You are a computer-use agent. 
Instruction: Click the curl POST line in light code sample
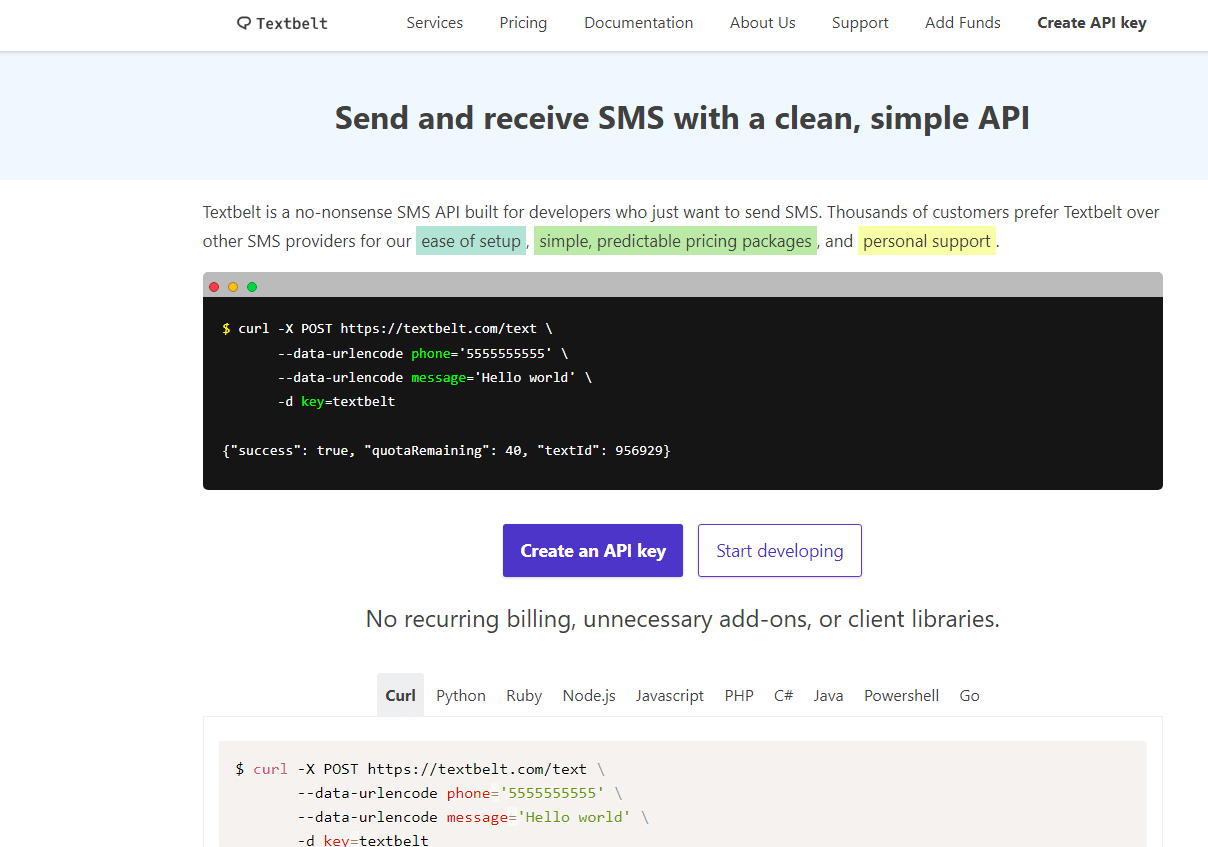pyautogui.click(x=420, y=769)
